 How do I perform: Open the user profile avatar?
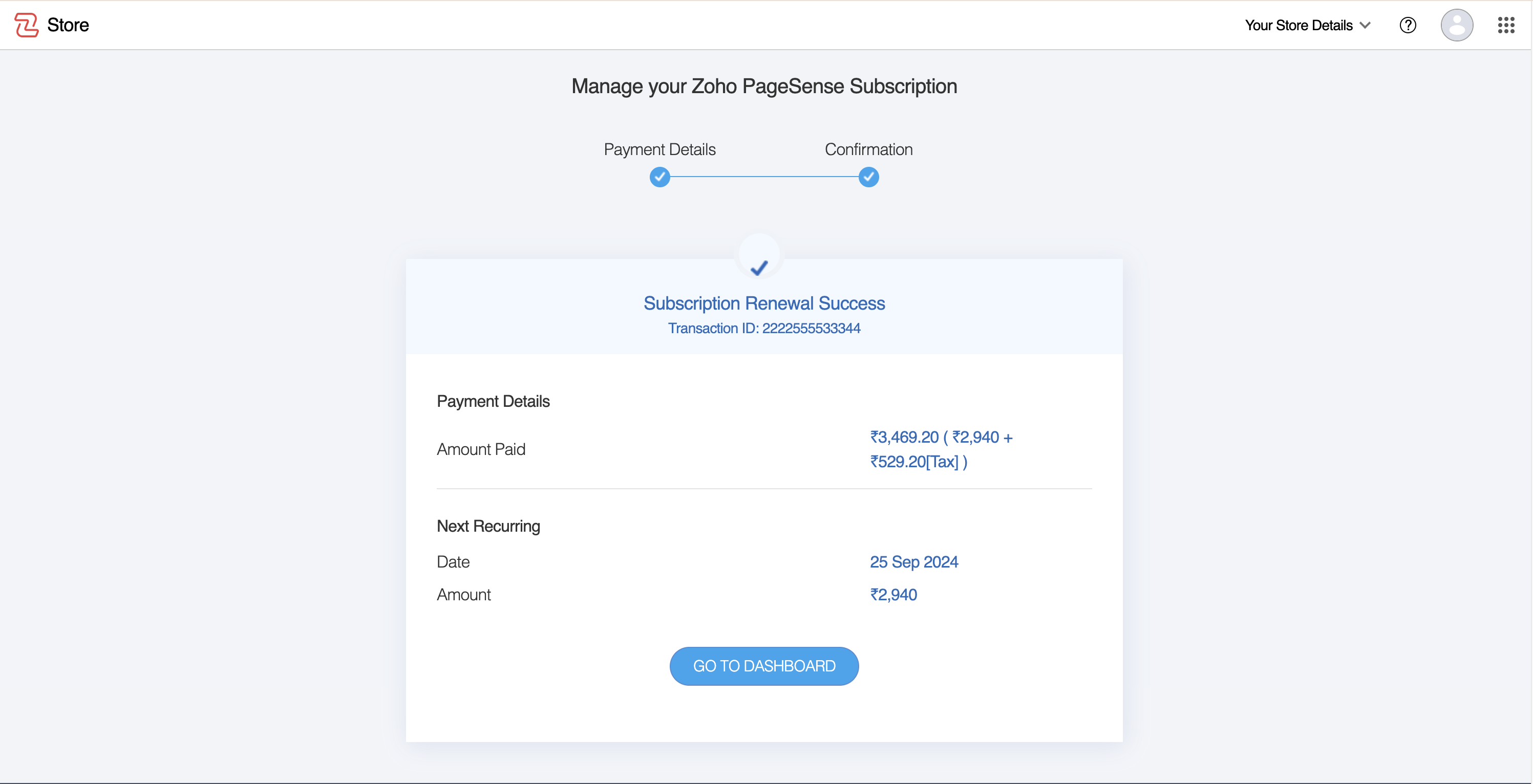coord(1456,25)
